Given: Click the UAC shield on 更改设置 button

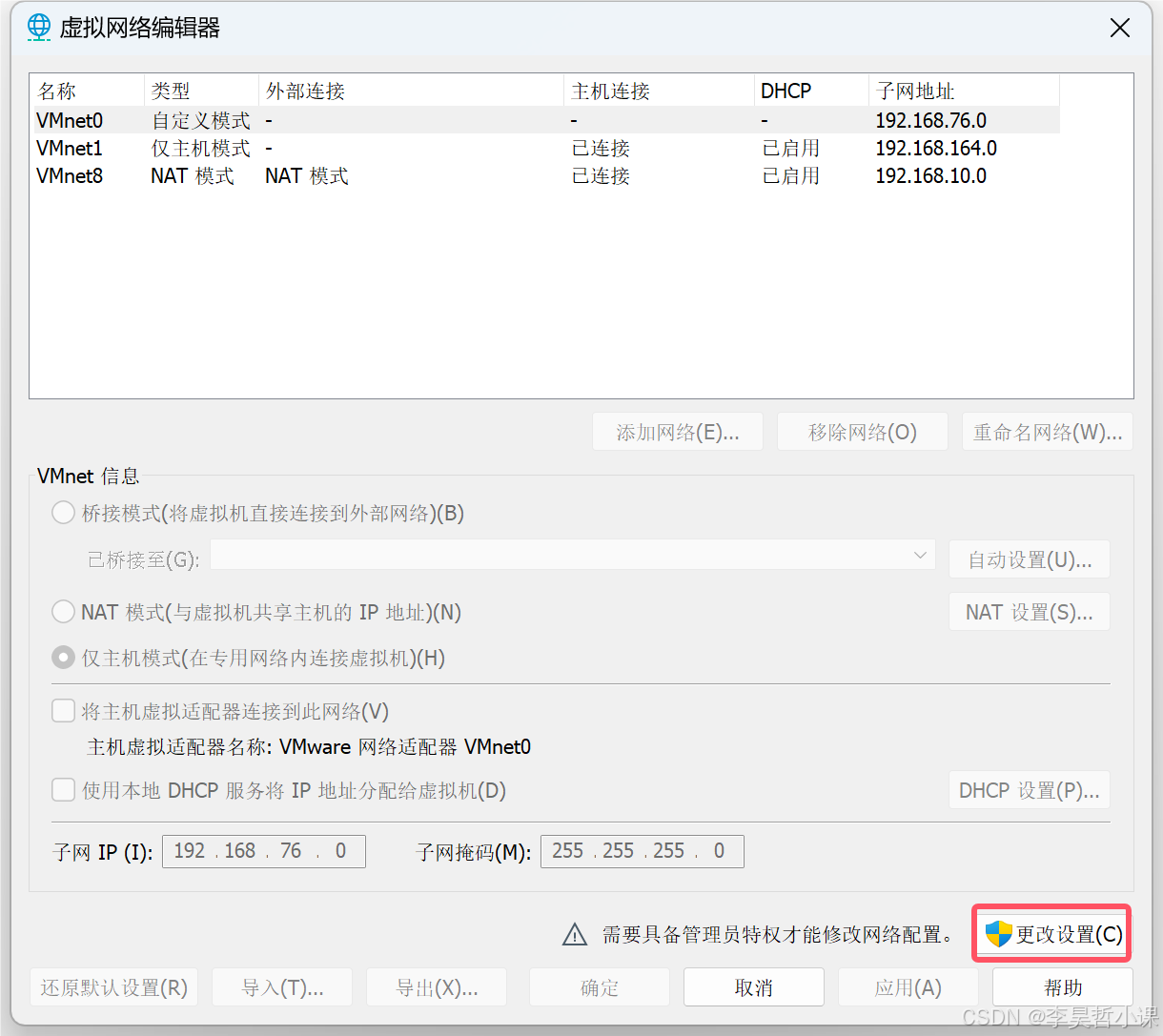Looking at the screenshot, I should tap(997, 934).
